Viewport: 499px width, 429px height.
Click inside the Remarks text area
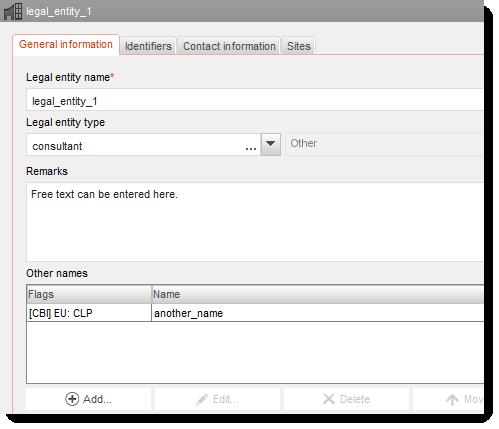255,222
